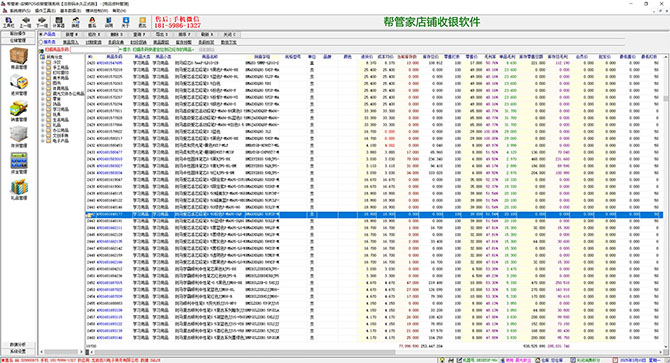Click the first toolbar icon 工具栏

pos(9,22)
